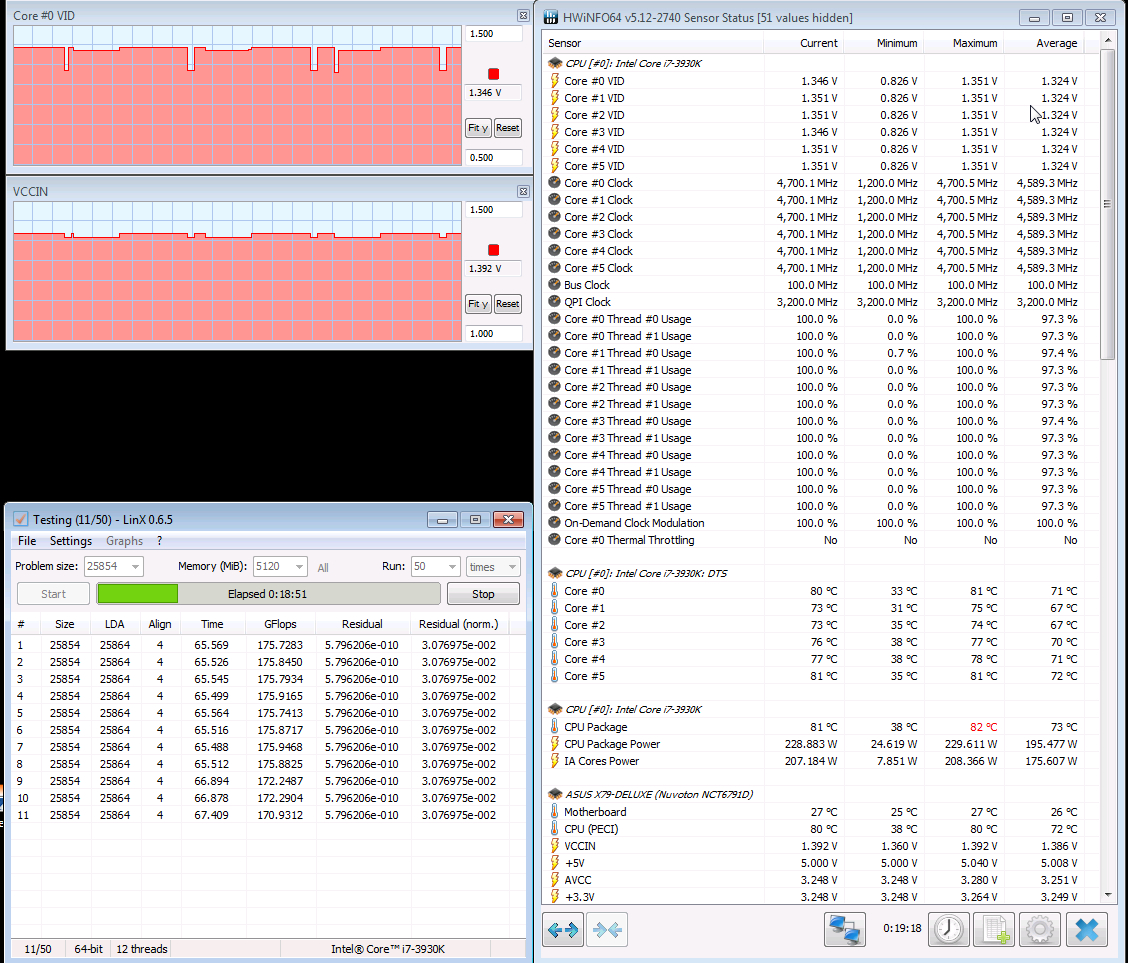The width and height of the screenshot is (1128, 963).
Task: Click the Maximum column header in HWiNFO
Action: (x=963, y=43)
